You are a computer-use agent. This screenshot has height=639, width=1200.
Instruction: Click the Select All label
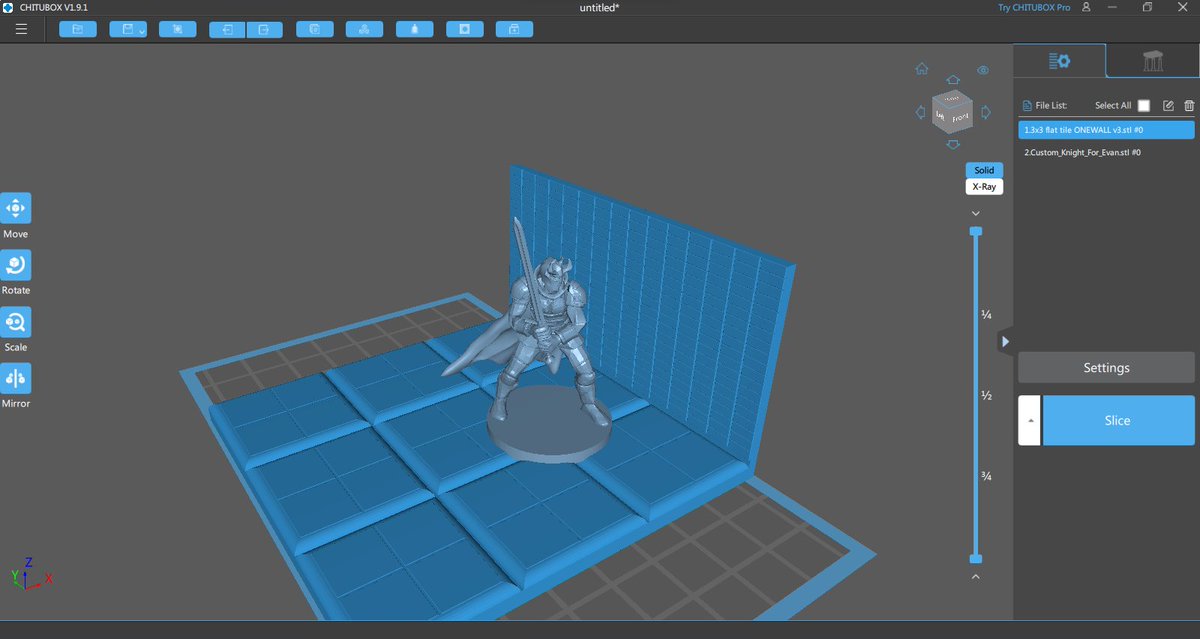[x=1113, y=106]
